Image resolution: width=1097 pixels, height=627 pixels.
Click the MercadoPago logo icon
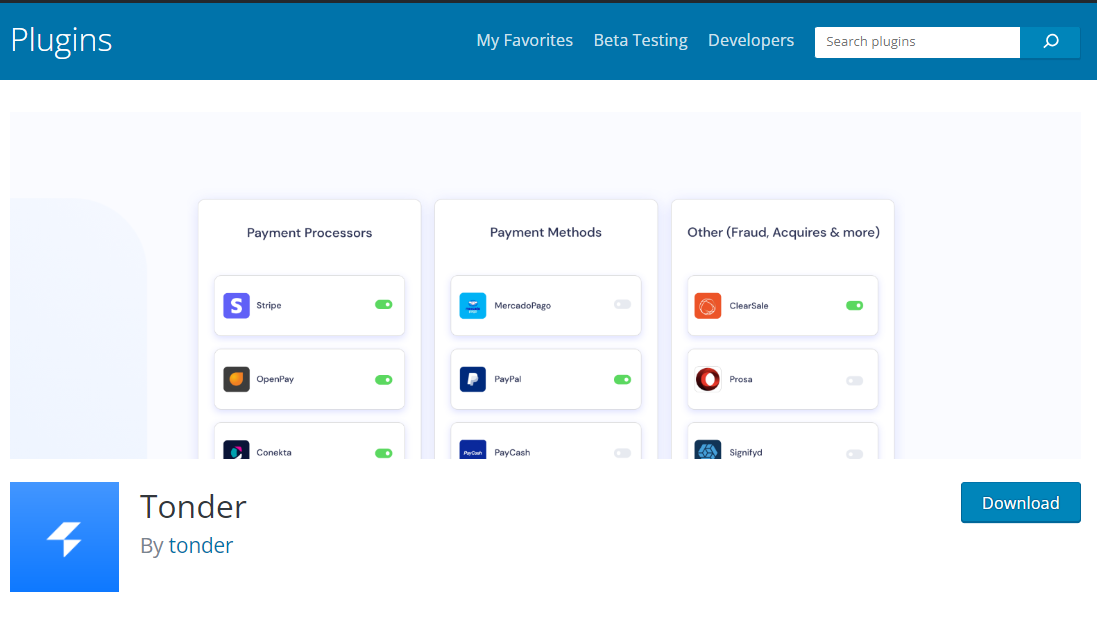[x=473, y=306]
